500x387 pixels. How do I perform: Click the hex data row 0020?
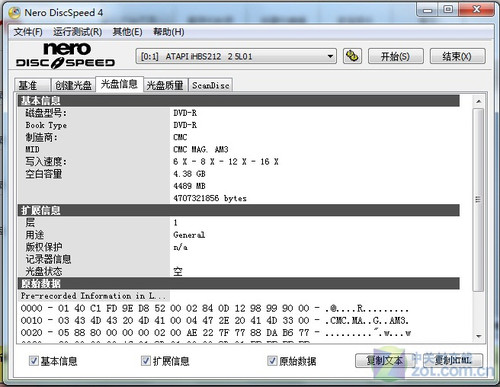point(216,333)
